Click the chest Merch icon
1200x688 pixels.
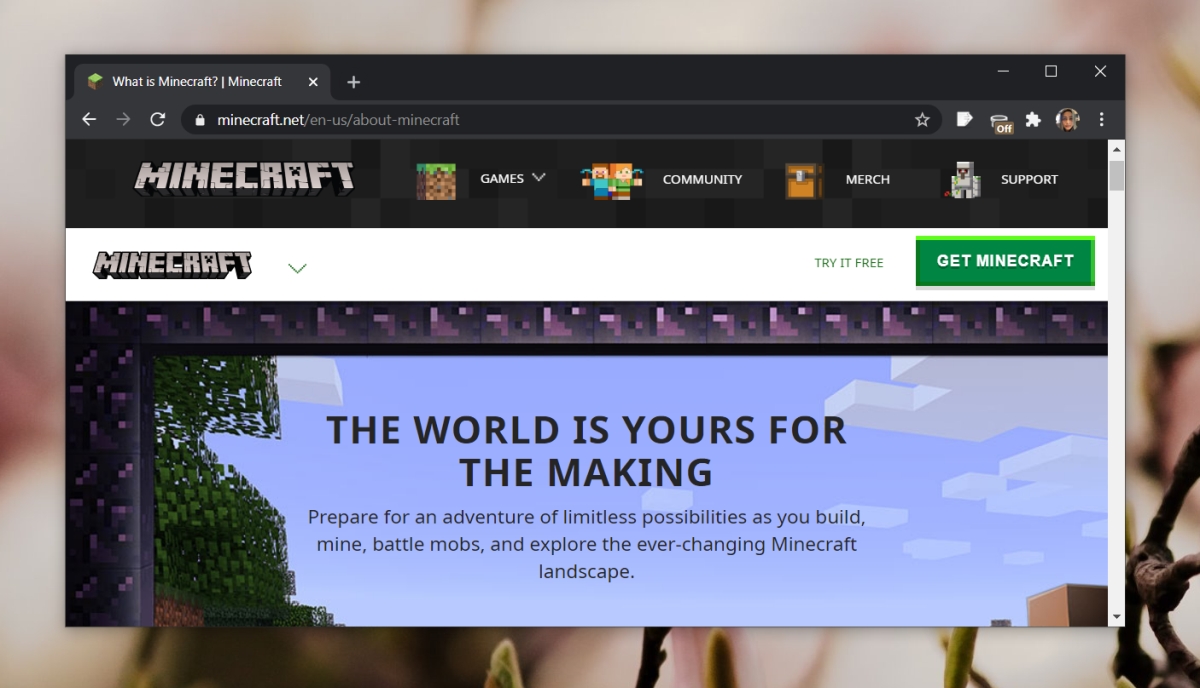click(803, 181)
